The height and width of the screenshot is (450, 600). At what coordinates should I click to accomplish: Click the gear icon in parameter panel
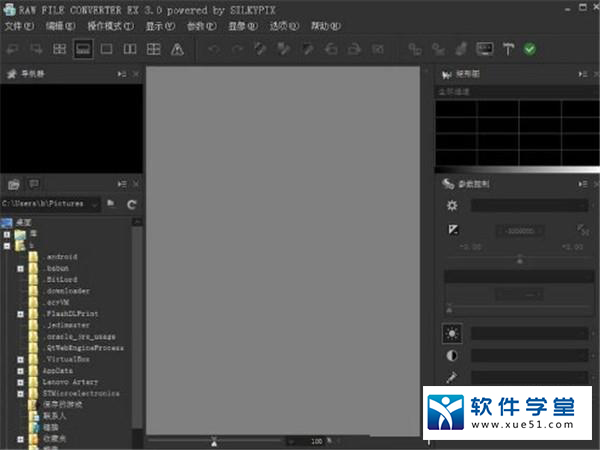tap(452, 206)
